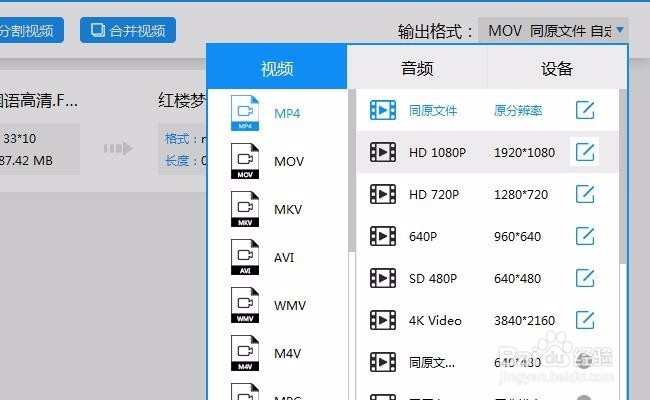Open the 输出格式 dropdown
This screenshot has width=650, height=400.
click(553, 30)
